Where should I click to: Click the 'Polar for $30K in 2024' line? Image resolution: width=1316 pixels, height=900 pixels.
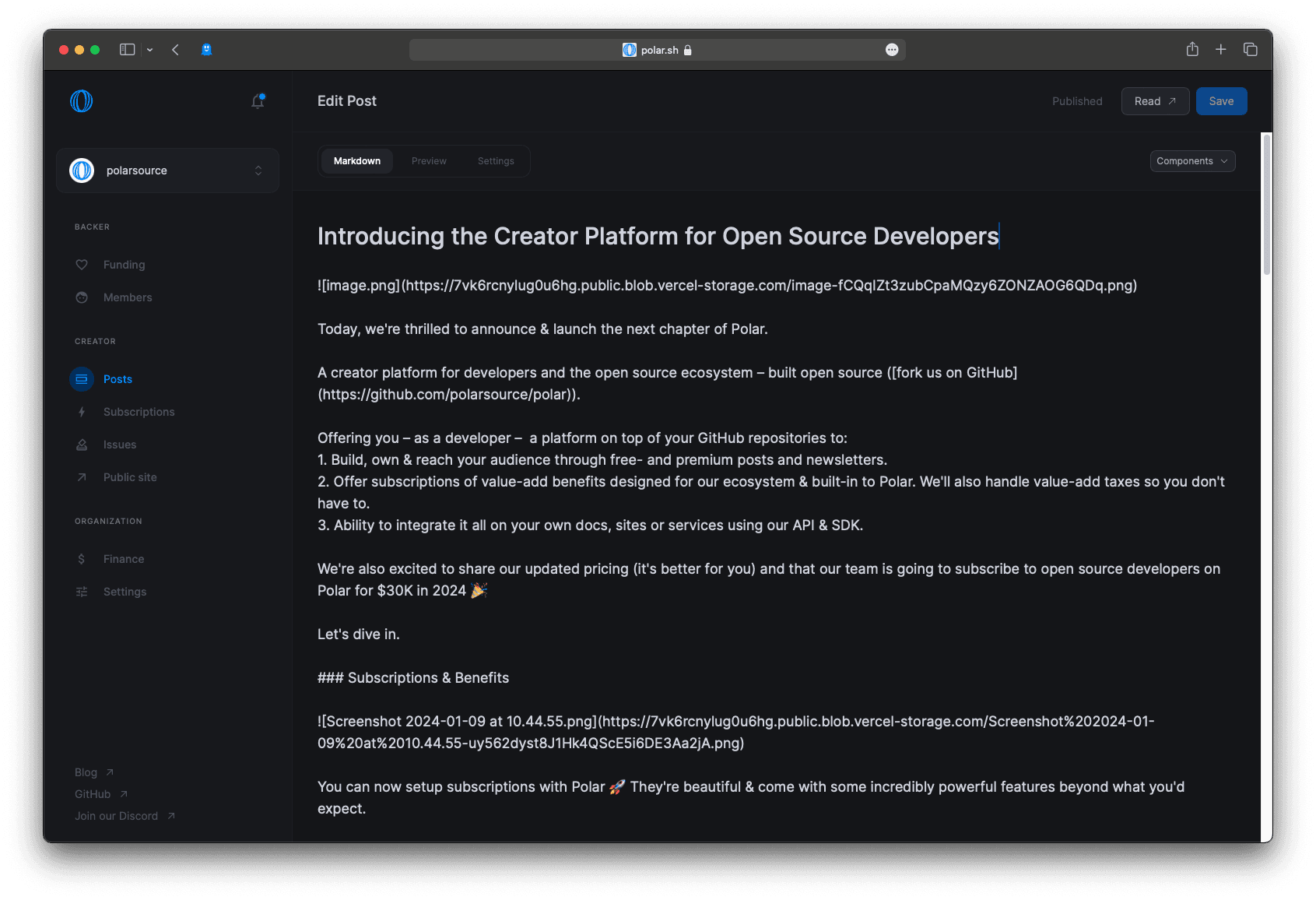(x=402, y=591)
